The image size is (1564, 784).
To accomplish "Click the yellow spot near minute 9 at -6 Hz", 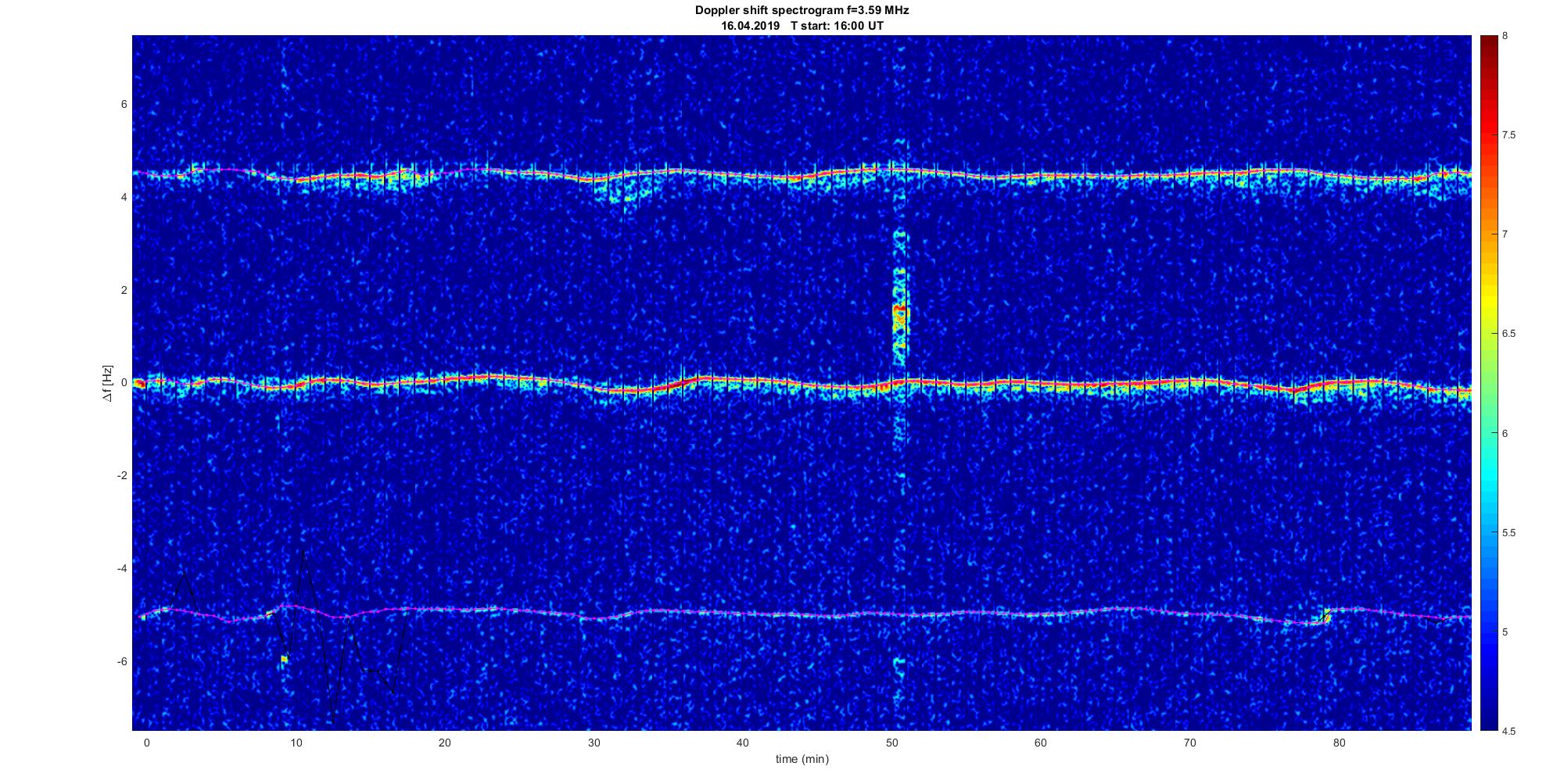I will [285, 660].
